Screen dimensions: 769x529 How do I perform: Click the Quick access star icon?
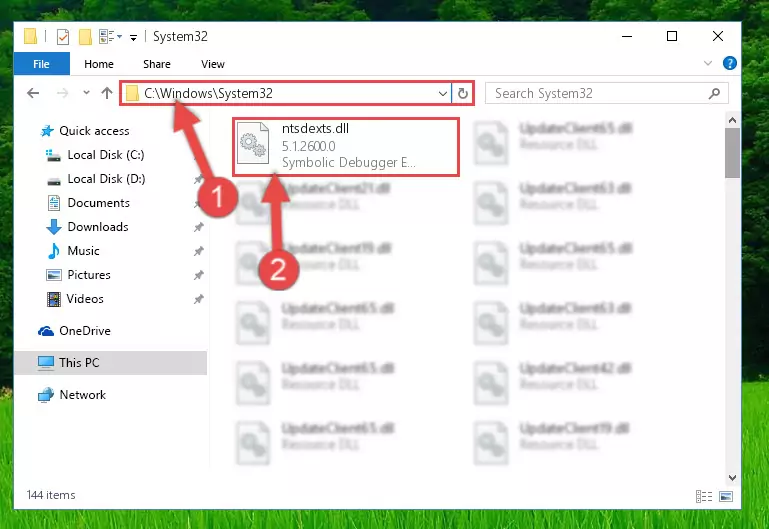(47, 131)
